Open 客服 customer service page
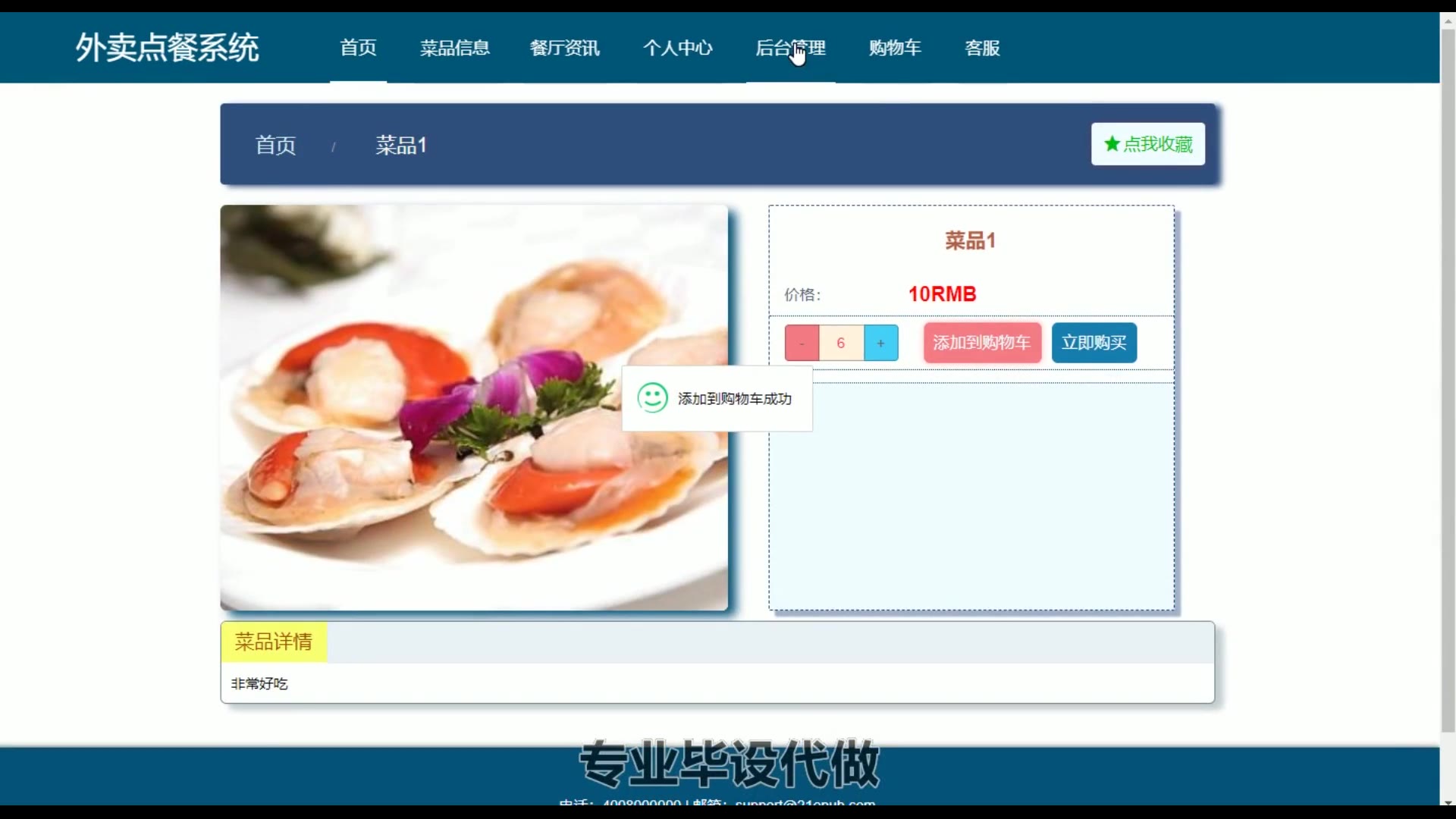1456x819 pixels. tap(982, 48)
